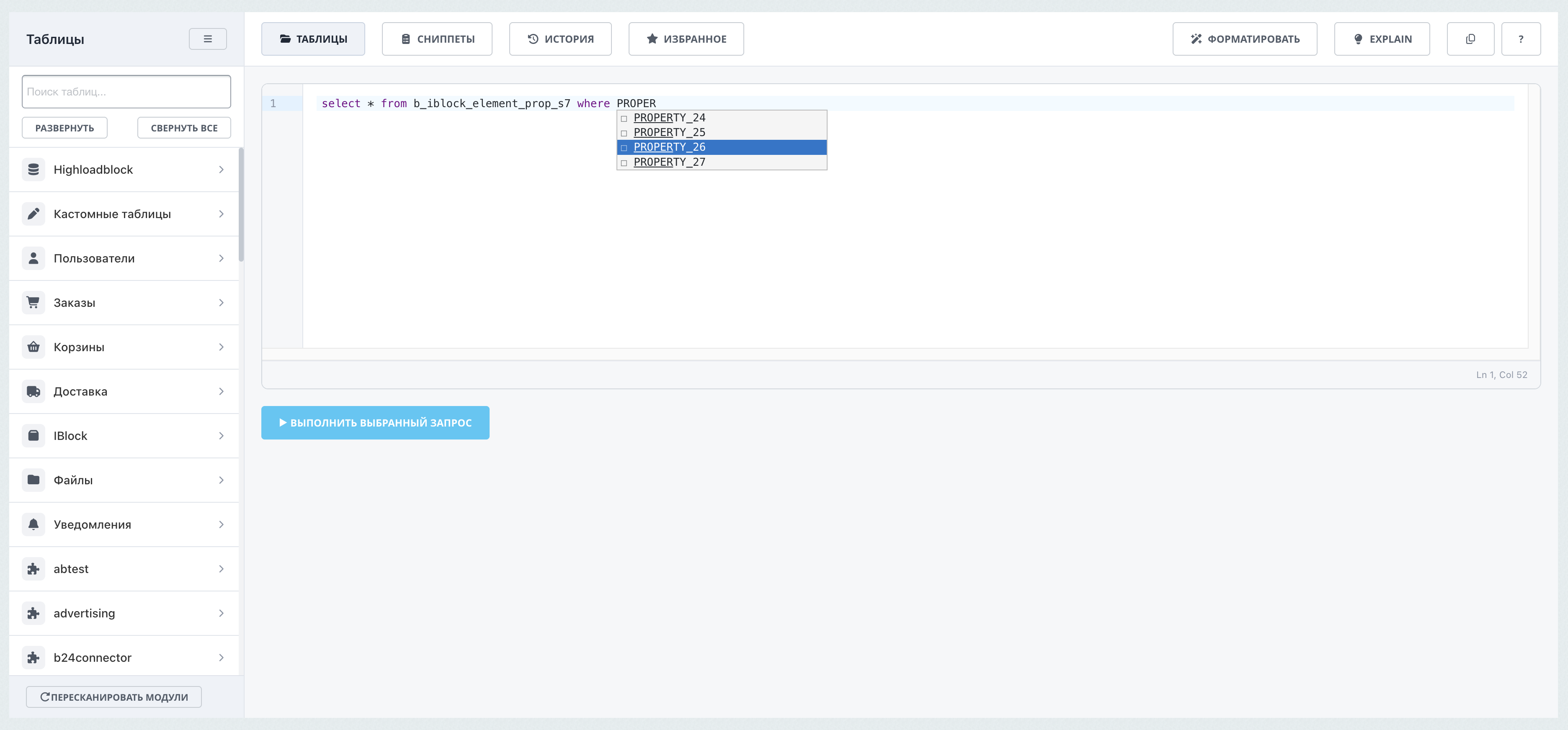
Task: Click the copy query icon in top toolbar
Action: (1470, 39)
